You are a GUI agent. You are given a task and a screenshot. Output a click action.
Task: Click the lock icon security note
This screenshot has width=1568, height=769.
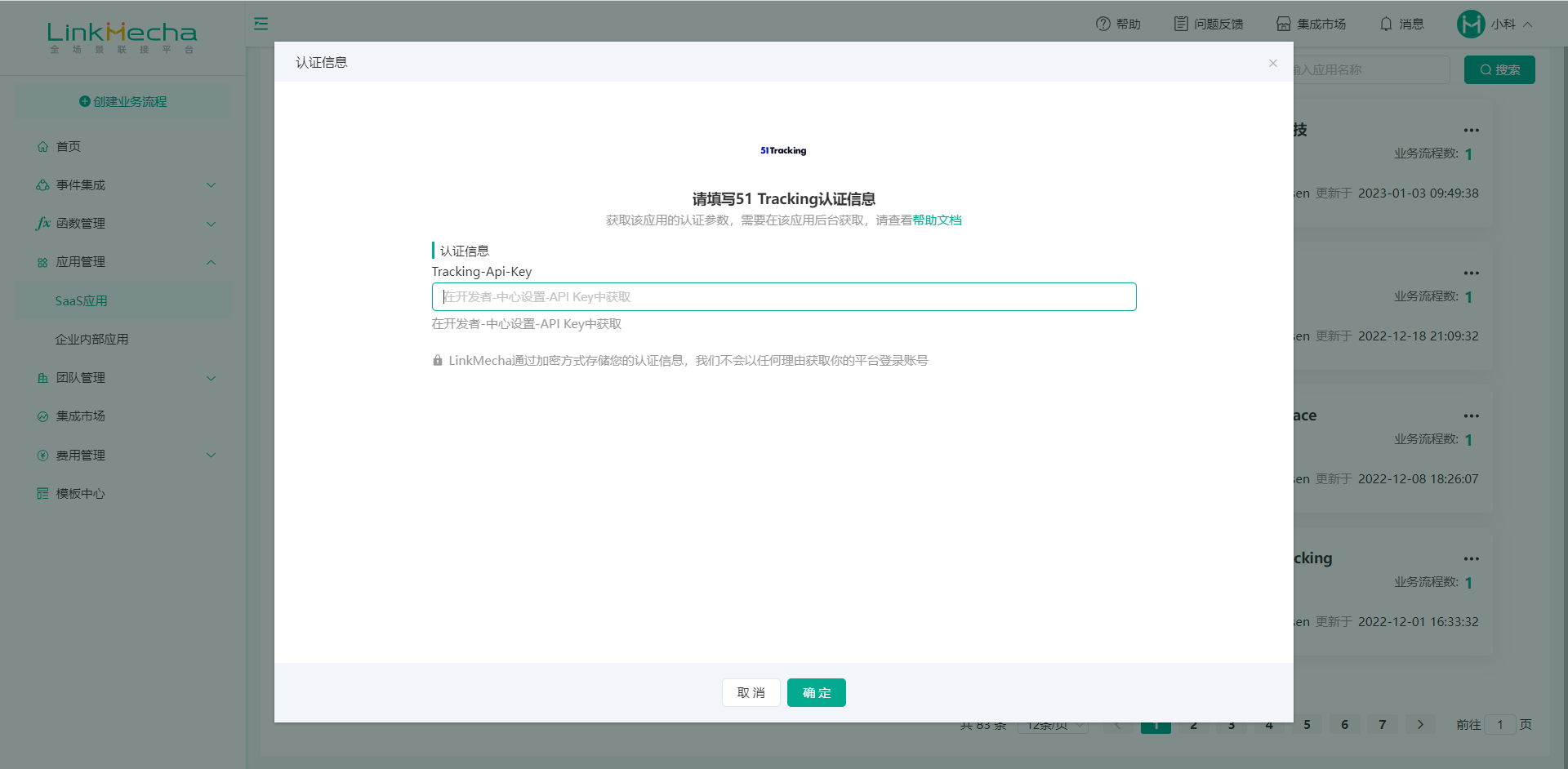point(438,361)
